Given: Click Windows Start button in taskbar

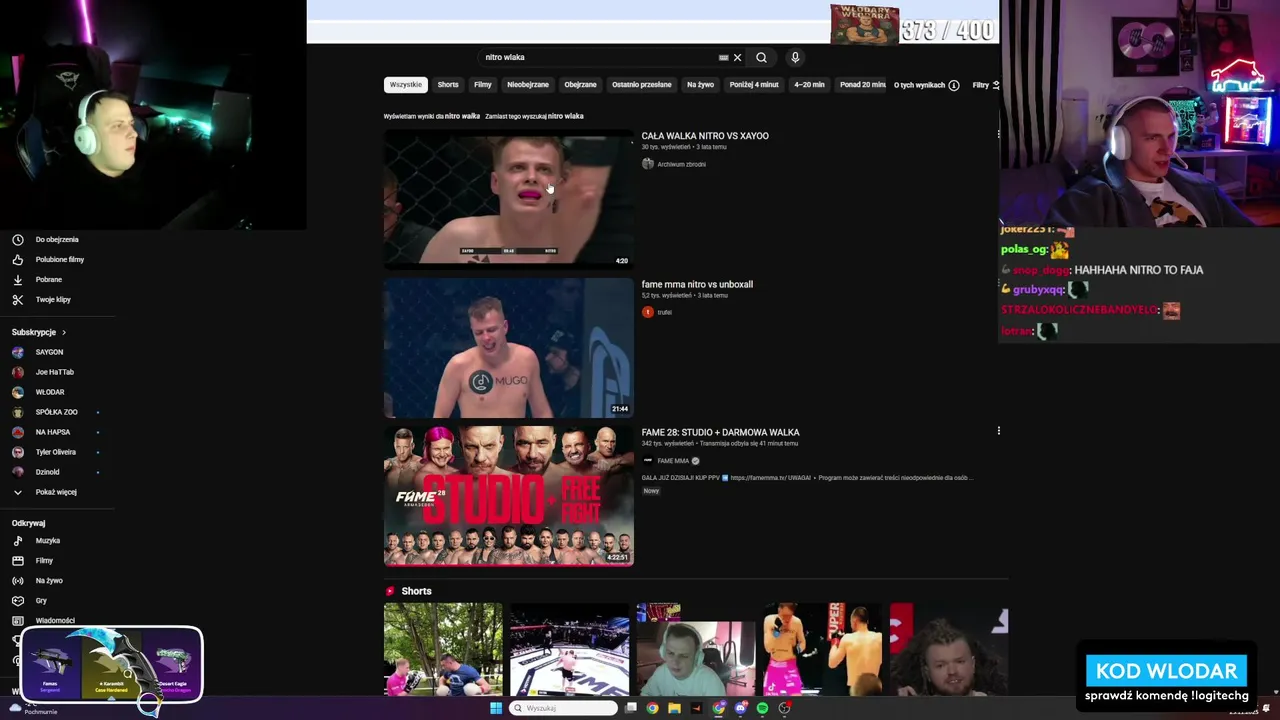Looking at the screenshot, I should point(495,708).
